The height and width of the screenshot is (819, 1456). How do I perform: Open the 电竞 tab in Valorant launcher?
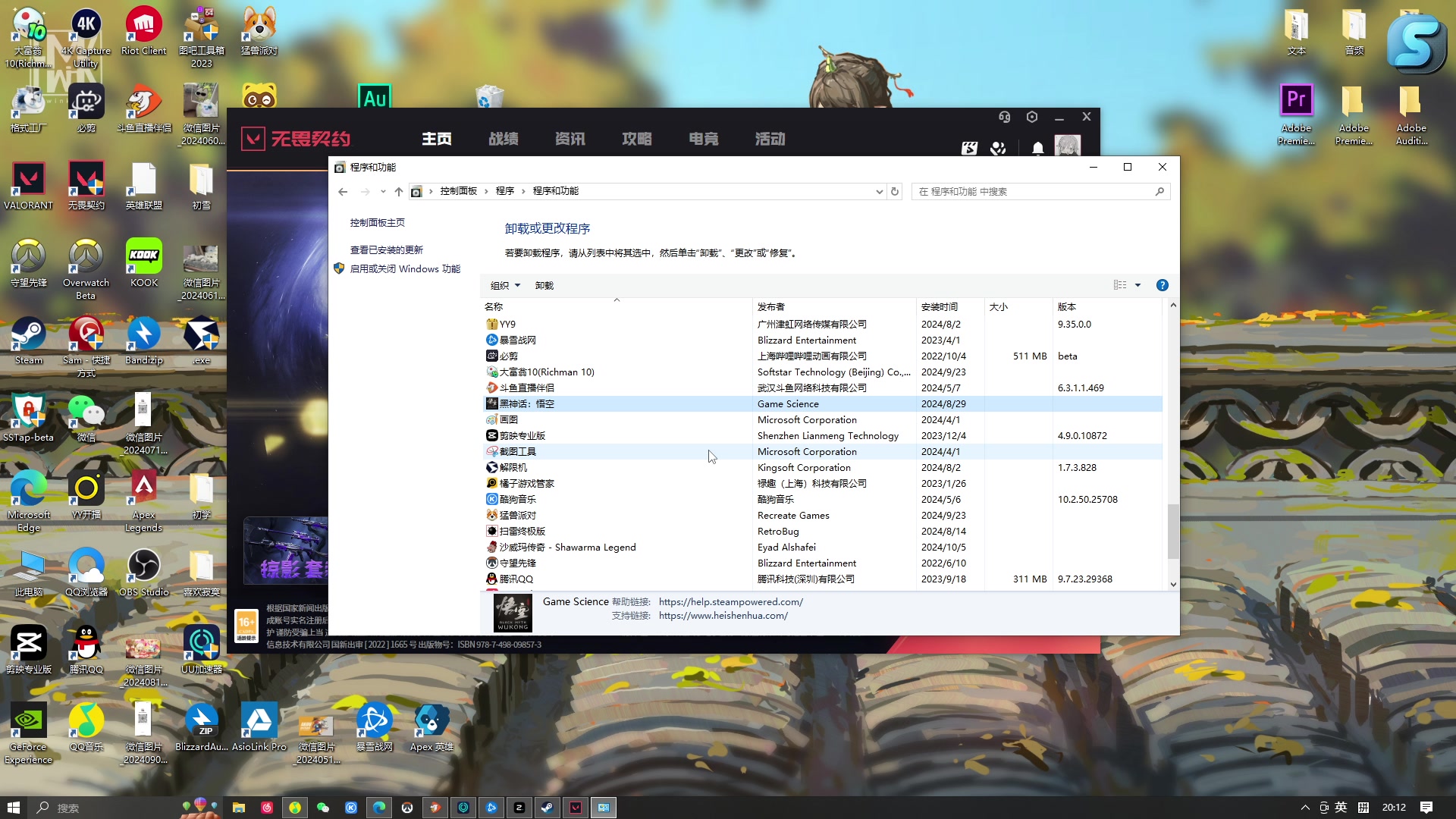(x=703, y=139)
